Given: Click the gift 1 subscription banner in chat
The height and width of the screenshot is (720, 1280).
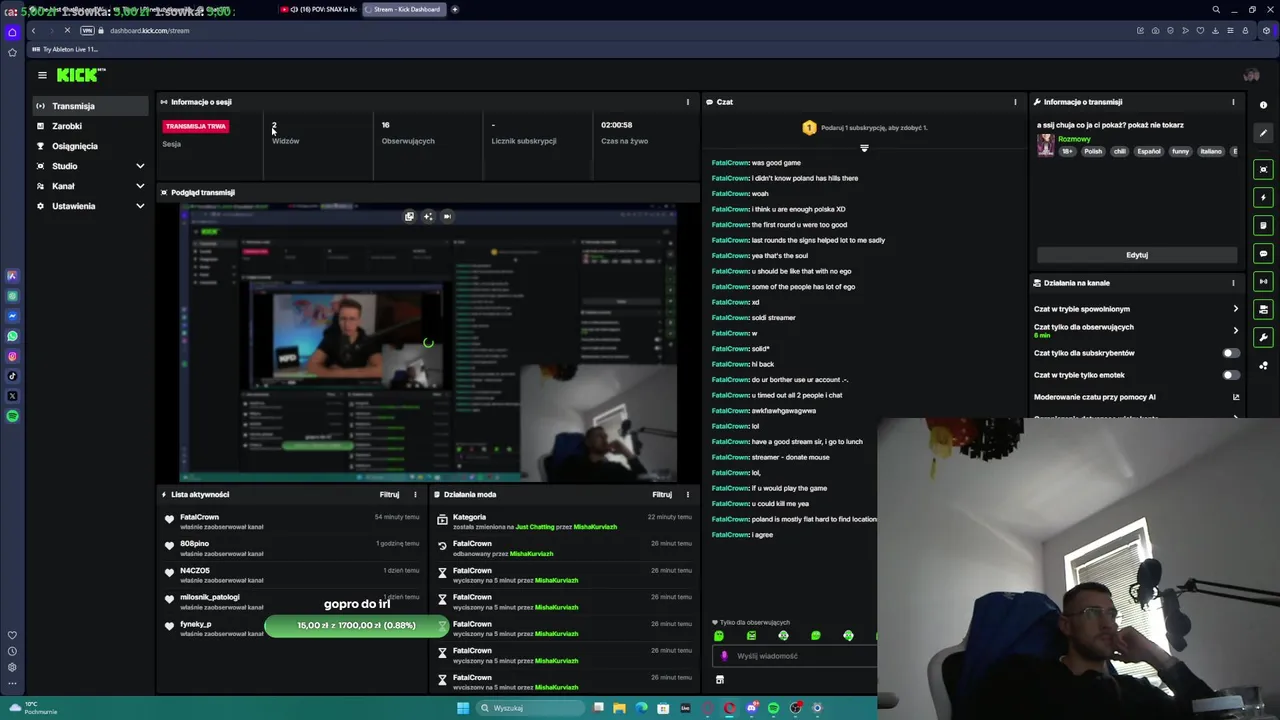Looking at the screenshot, I should click(x=865, y=128).
